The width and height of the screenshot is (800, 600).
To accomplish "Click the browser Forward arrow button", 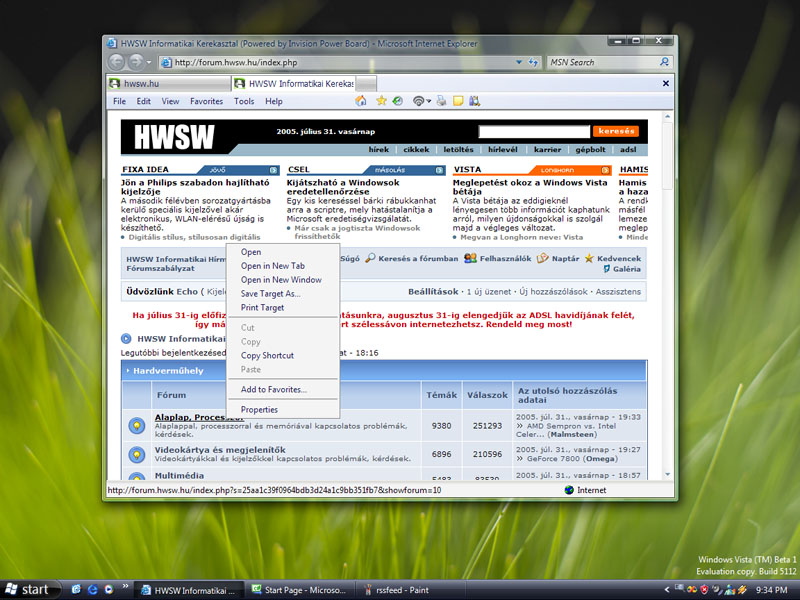I will click(136, 62).
